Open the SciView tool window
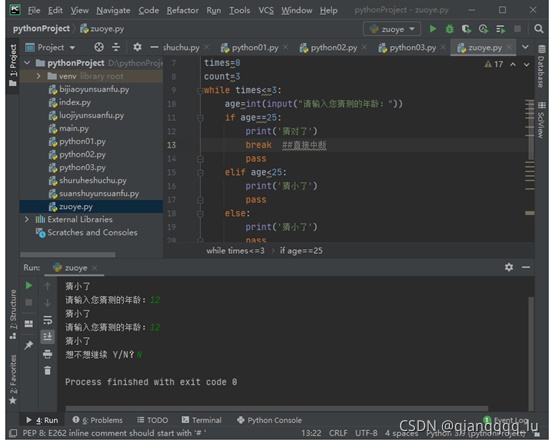Image resolution: width=554 pixels, height=445 pixels. (541, 120)
